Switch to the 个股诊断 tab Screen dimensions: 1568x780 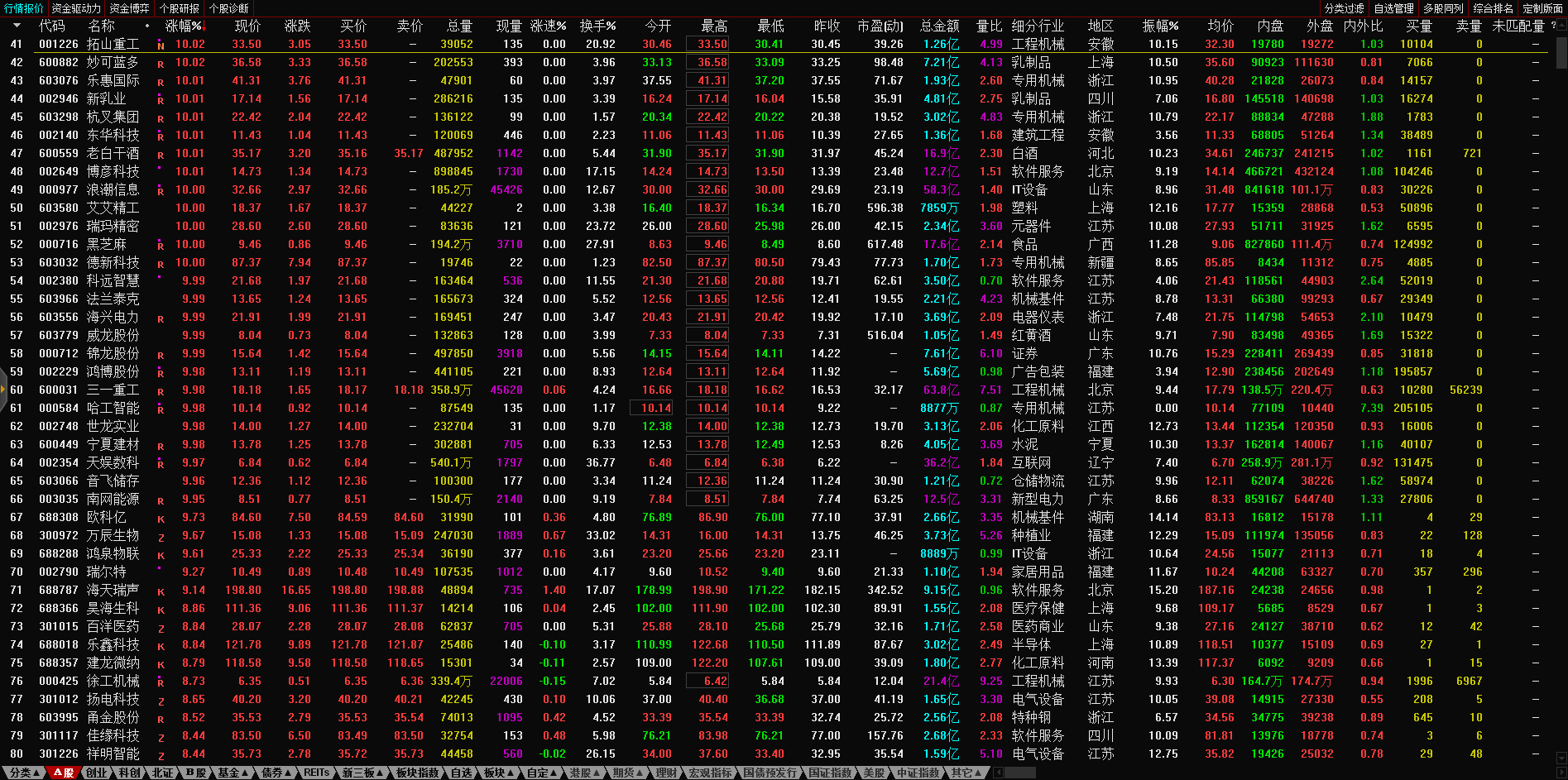[x=229, y=8]
